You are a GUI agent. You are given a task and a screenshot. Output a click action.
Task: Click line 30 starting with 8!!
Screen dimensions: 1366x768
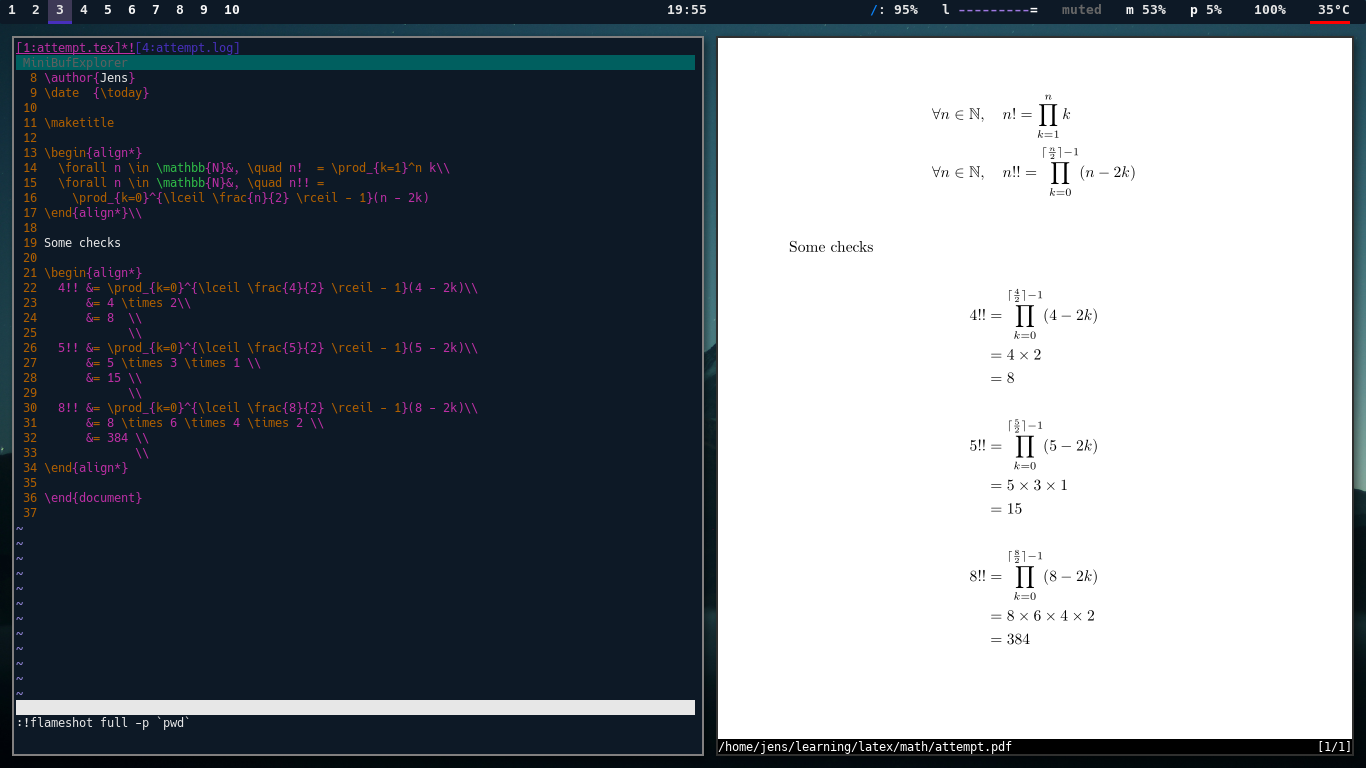(x=268, y=407)
